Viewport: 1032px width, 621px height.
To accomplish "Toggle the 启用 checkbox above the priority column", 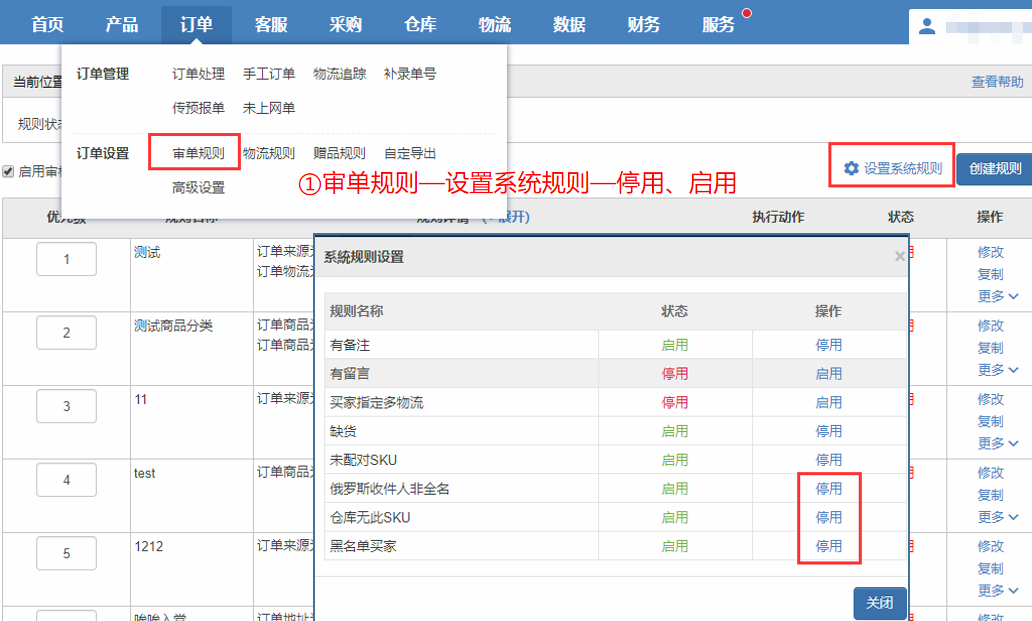I will (x=9, y=171).
